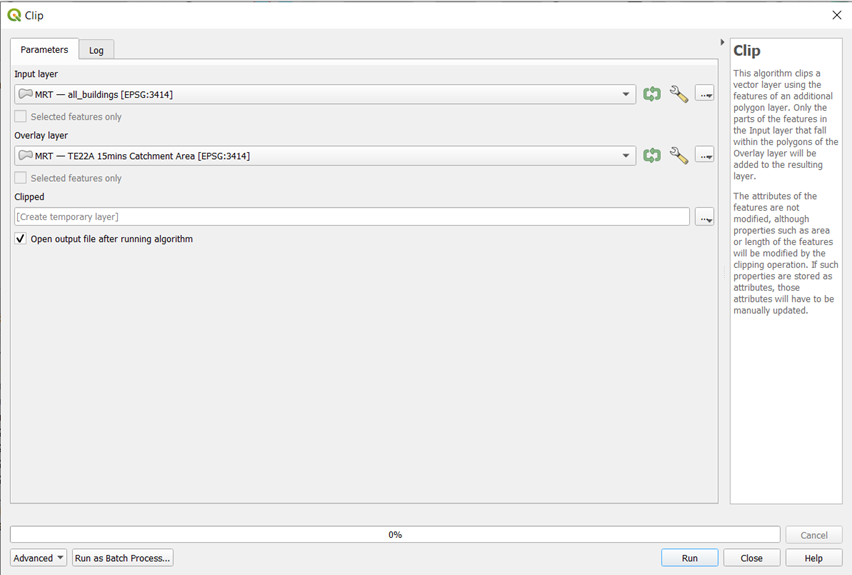Viewport: 852px width, 575px height.
Task: Click Run as Batch Process button
Action: click(x=122, y=558)
